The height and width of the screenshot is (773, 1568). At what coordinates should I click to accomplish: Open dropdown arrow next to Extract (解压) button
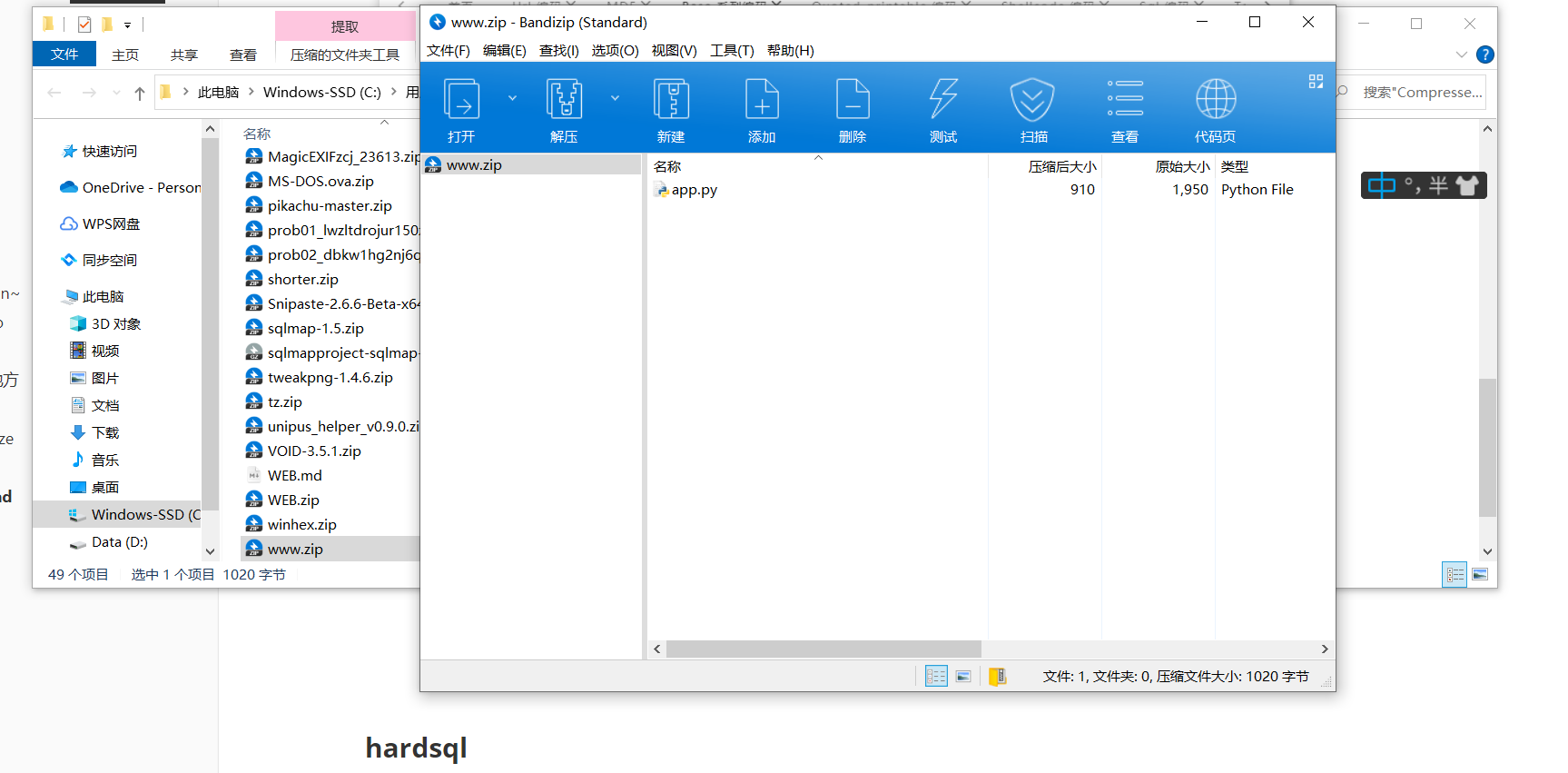[615, 98]
